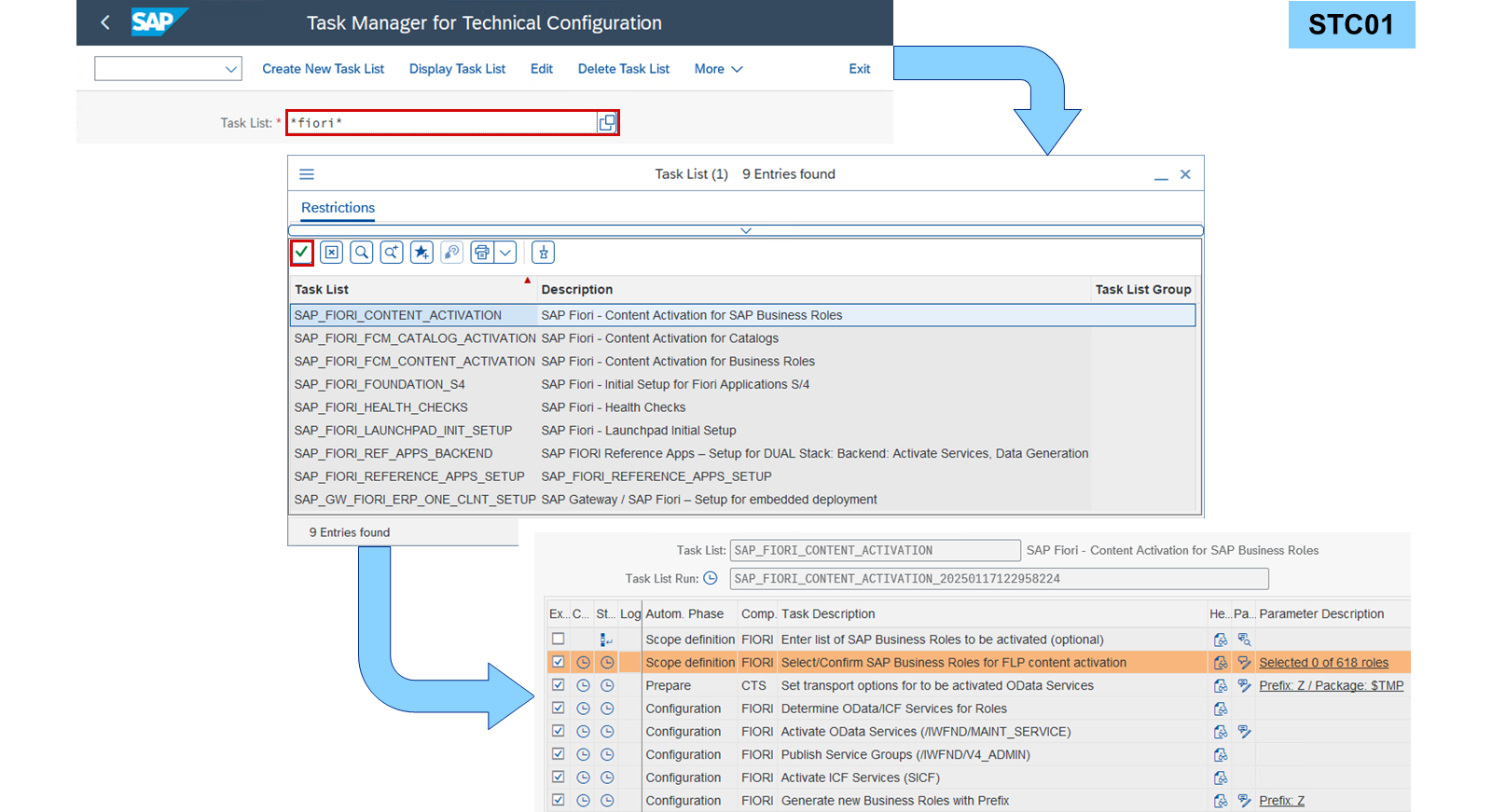Open the 'Prefix: Z' parameter link
Image resolution: width=1492 pixels, height=812 pixels.
[x=1281, y=800]
